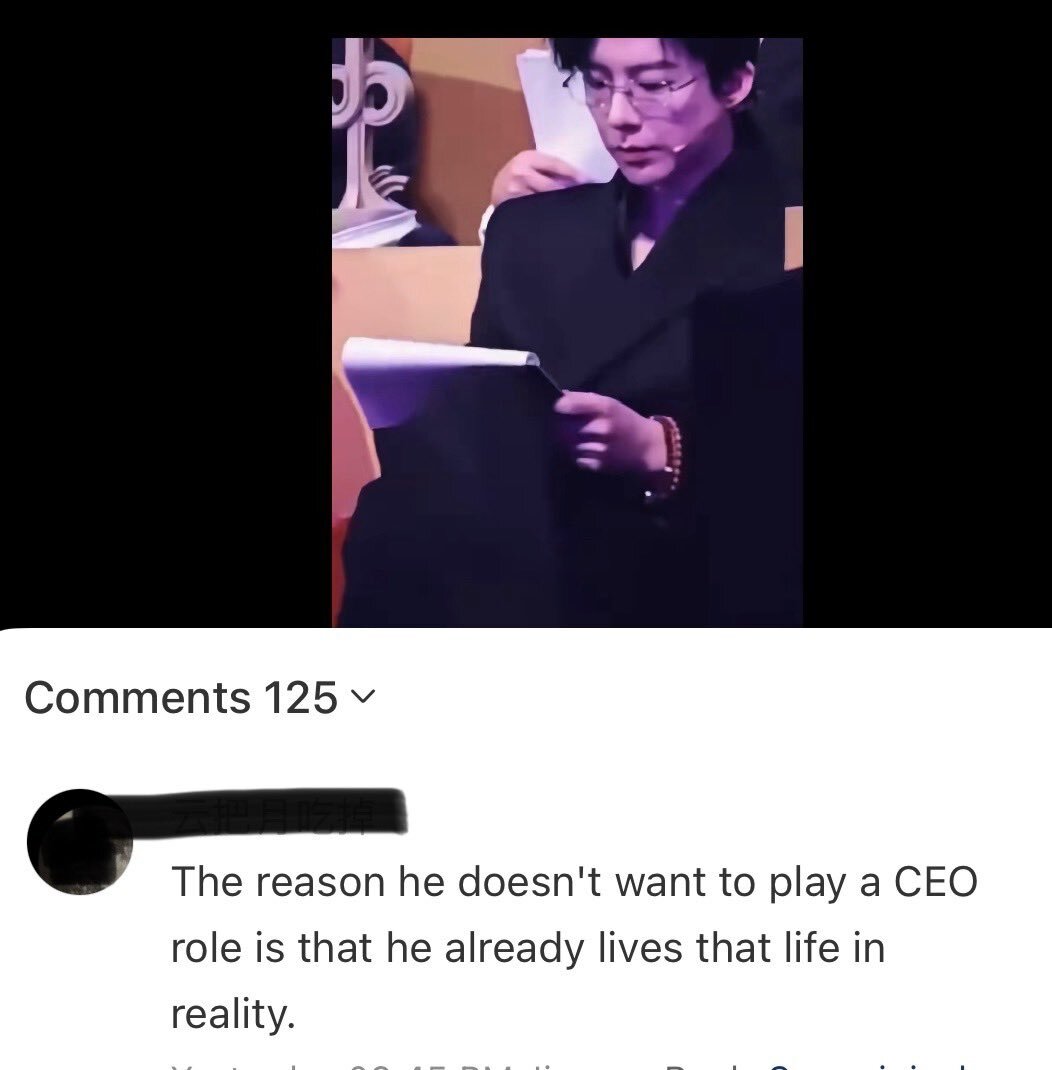The image size is (1052, 1070).
Task: Tap the open notebook in the video frame
Action: (443, 379)
